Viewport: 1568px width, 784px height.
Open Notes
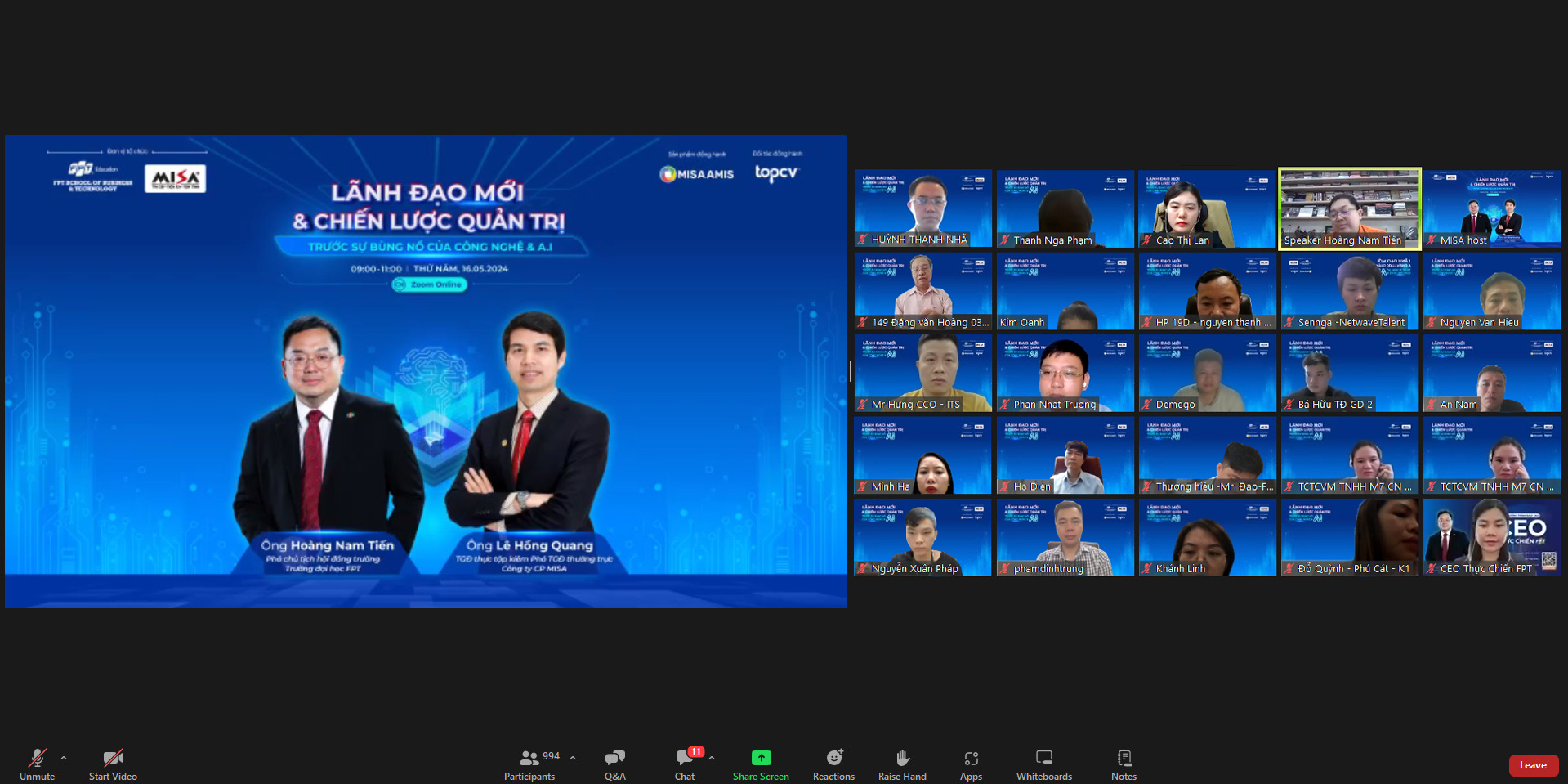click(x=1124, y=764)
